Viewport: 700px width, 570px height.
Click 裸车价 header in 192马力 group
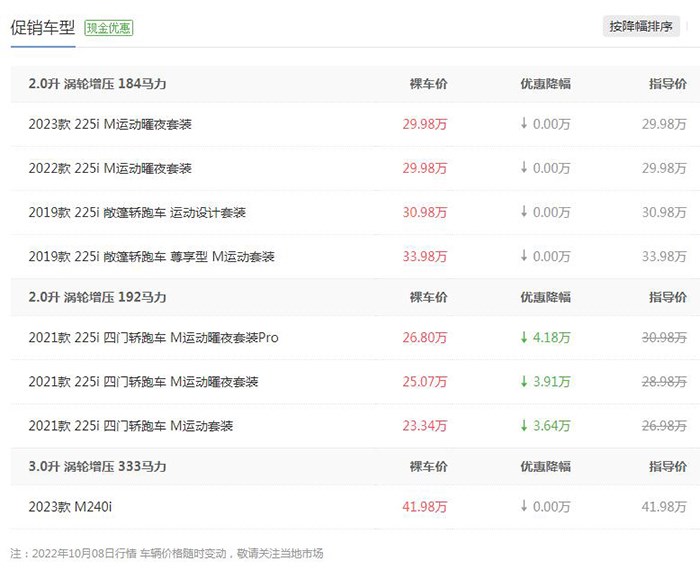pyautogui.click(x=429, y=297)
